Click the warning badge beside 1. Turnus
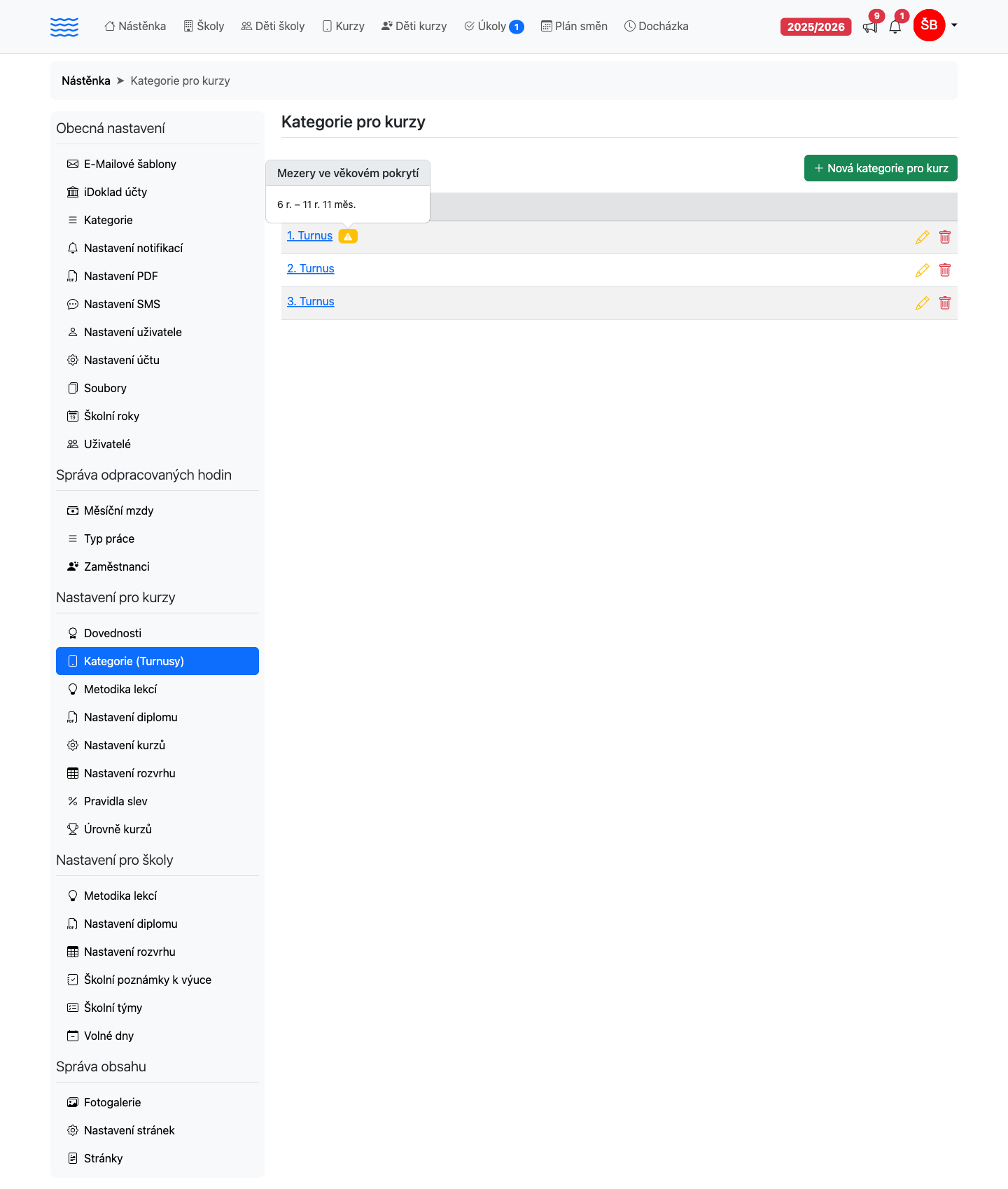The width and height of the screenshot is (1008, 1189). coord(348,236)
